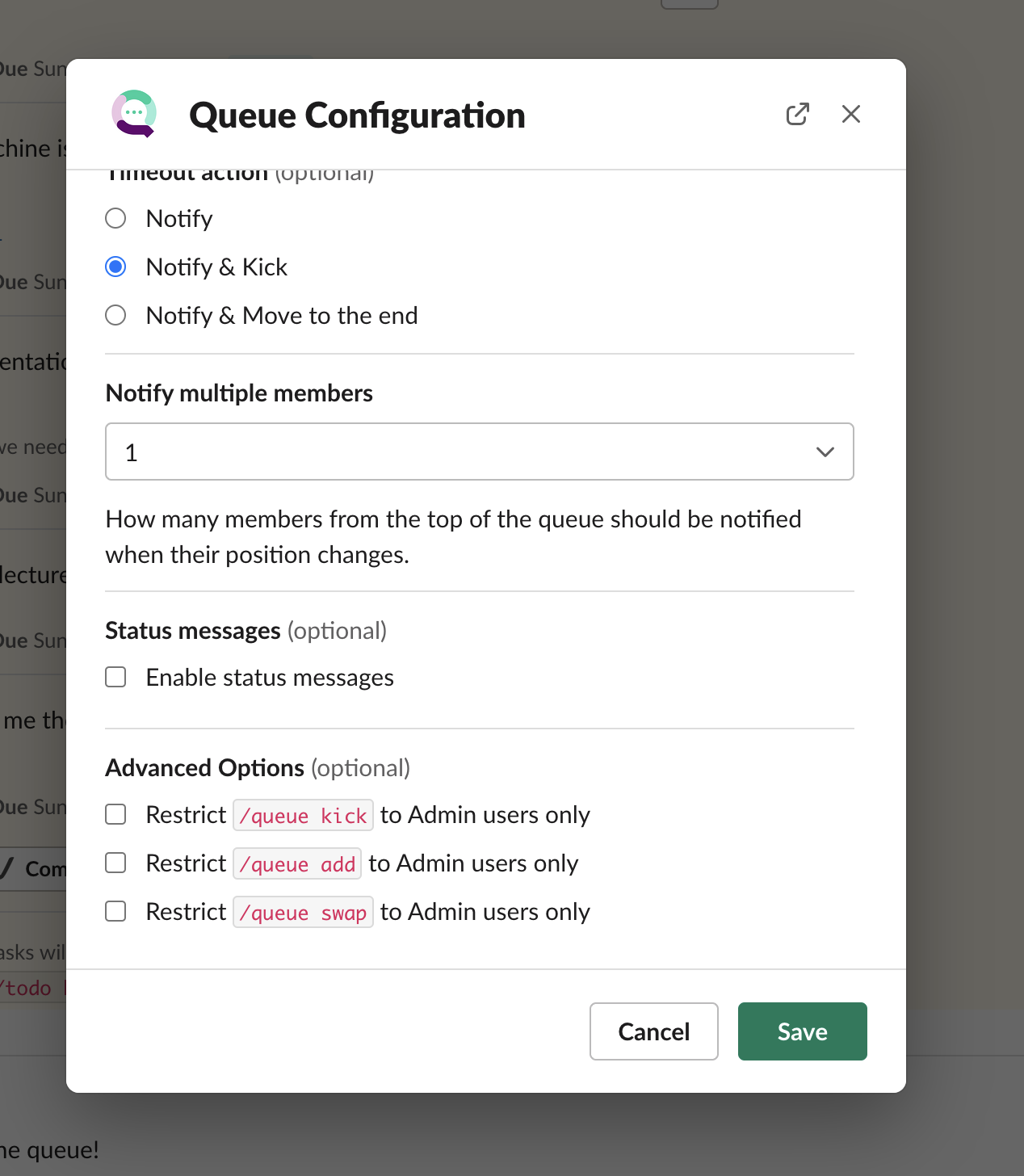1024x1176 pixels.
Task: Select the Notify & Kick radio option
Action: pos(116,267)
